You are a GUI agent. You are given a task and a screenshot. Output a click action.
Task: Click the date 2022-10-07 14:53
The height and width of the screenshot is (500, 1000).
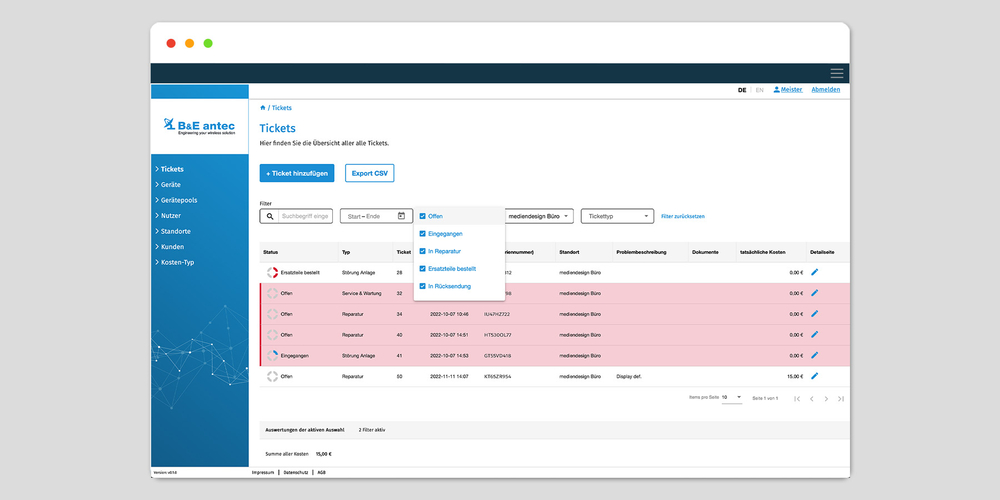pyautogui.click(x=449, y=355)
